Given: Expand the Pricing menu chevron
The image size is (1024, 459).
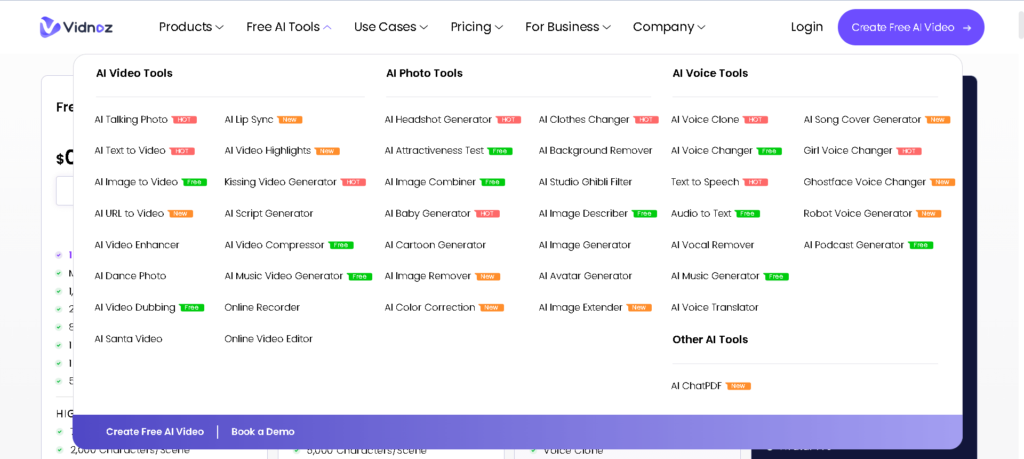Looking at the screenshot, I should coord(499,27).
